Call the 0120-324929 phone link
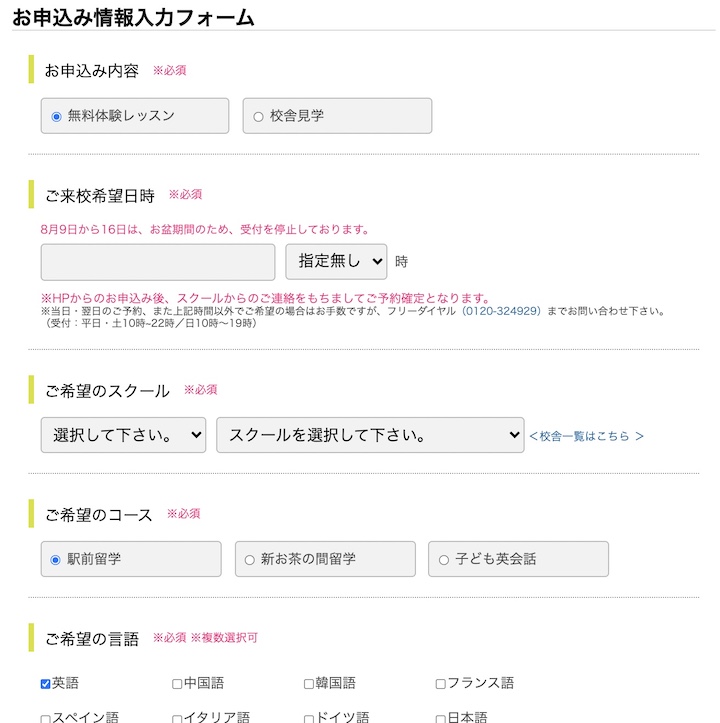This screenshot has width=720, height=723. (x=501, y=311)
